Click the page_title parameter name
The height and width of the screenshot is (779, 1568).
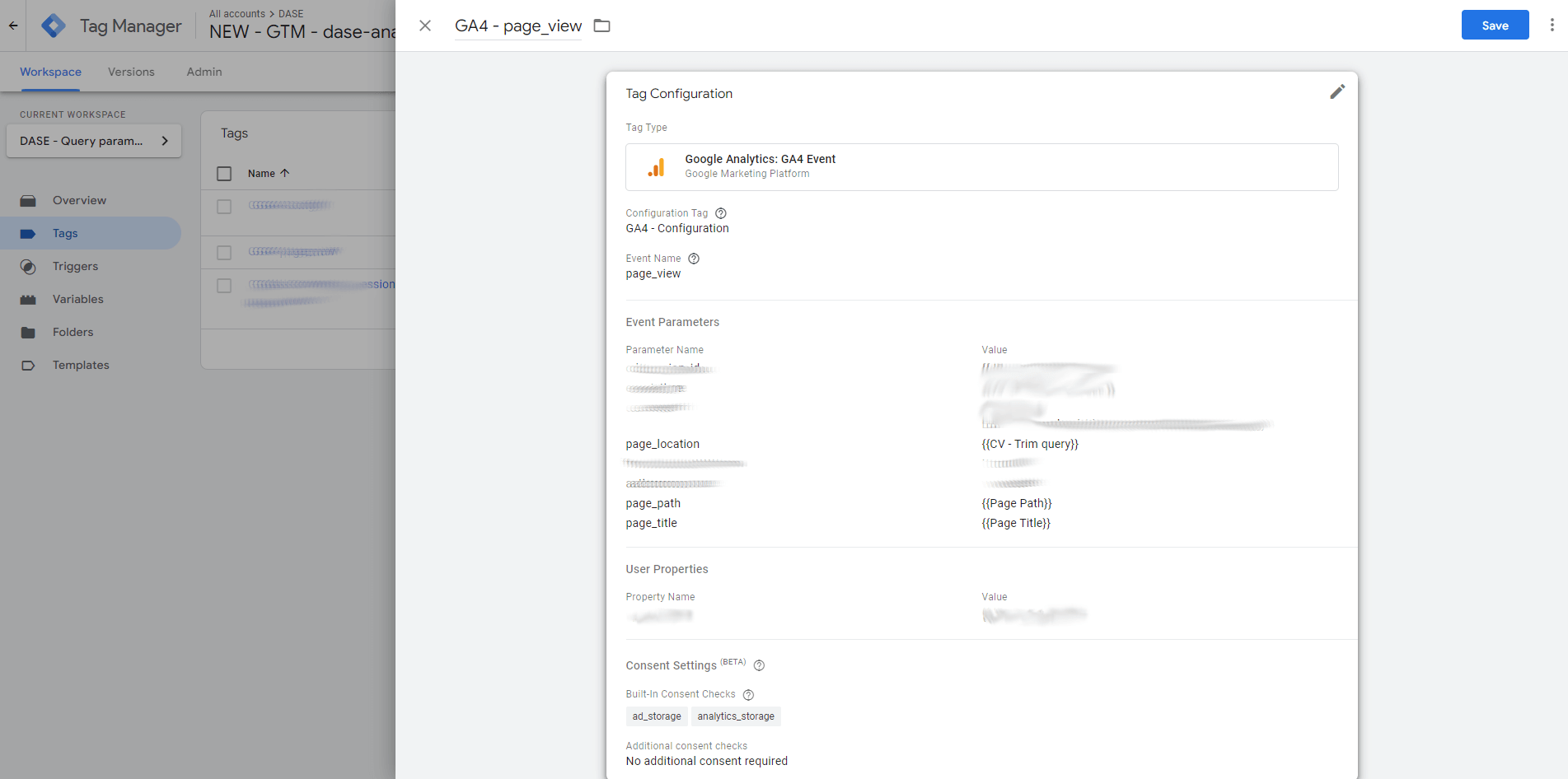click(x=652, y=523)
